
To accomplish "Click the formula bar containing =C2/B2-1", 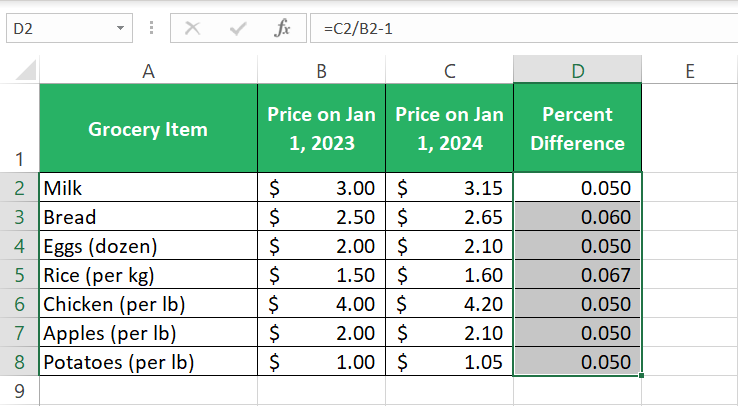I will click(520, 29).
